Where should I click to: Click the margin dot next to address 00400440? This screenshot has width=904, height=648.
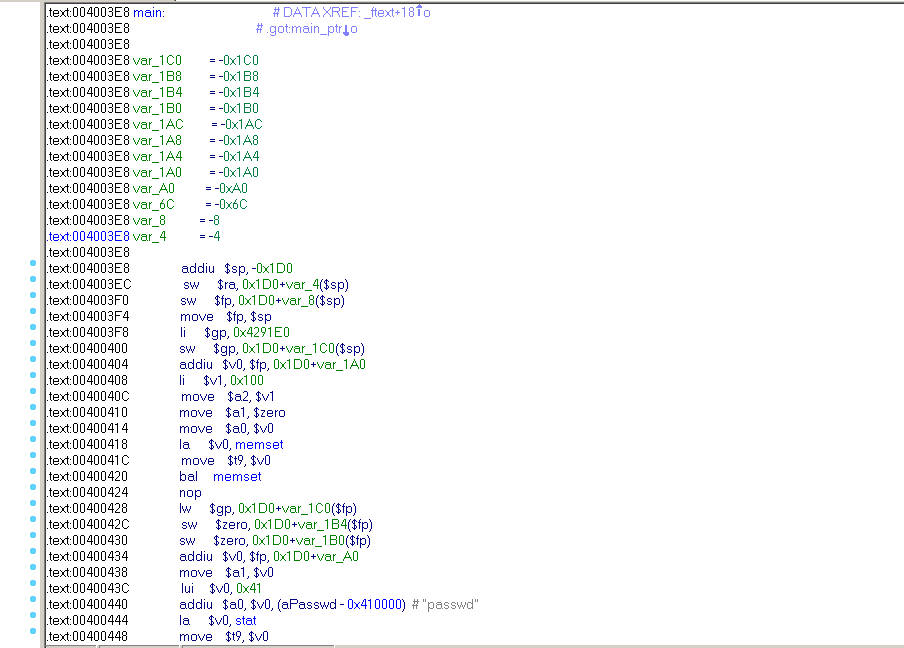(x=33, y=604)
